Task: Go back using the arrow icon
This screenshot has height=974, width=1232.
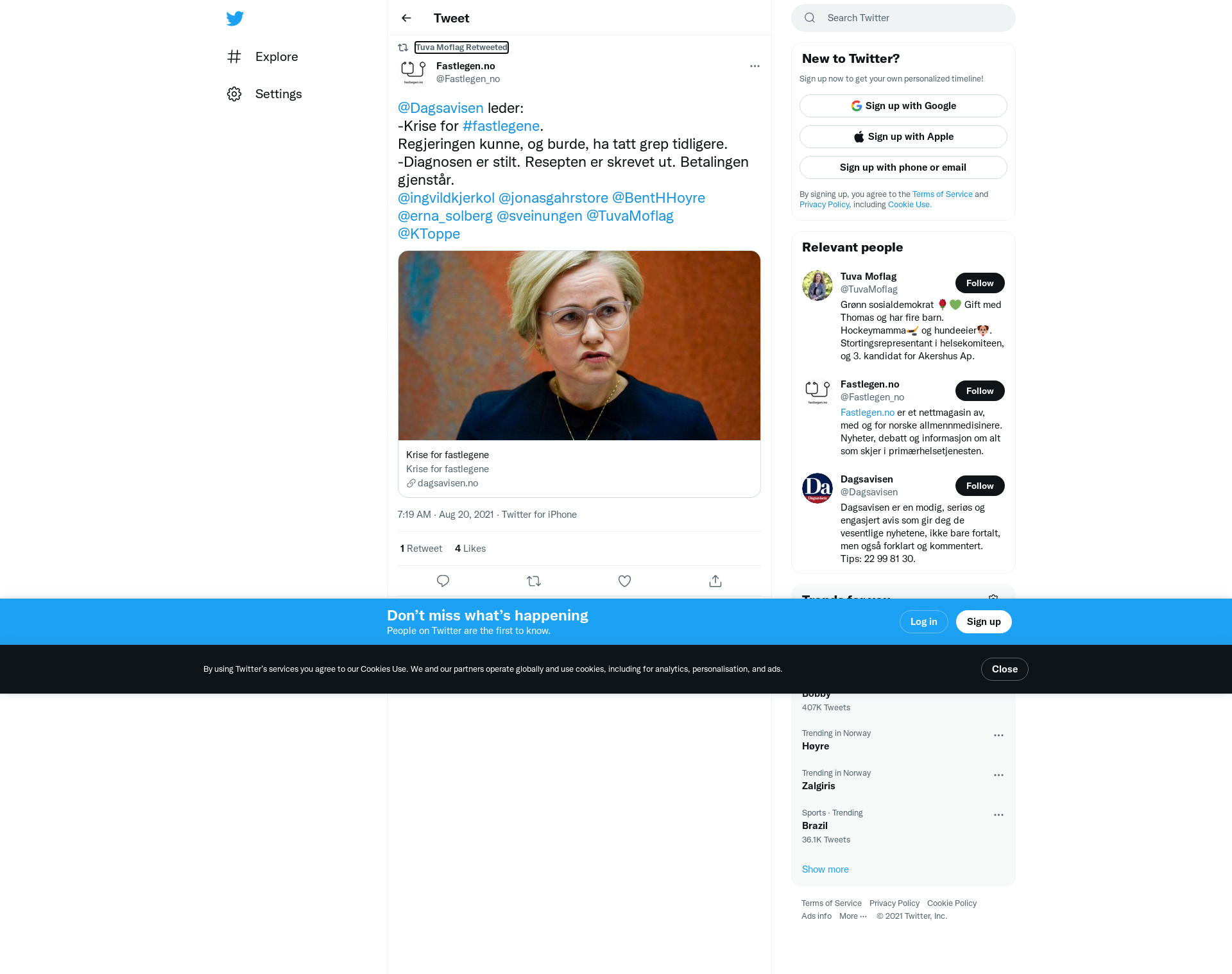Action: pos(406,18)
